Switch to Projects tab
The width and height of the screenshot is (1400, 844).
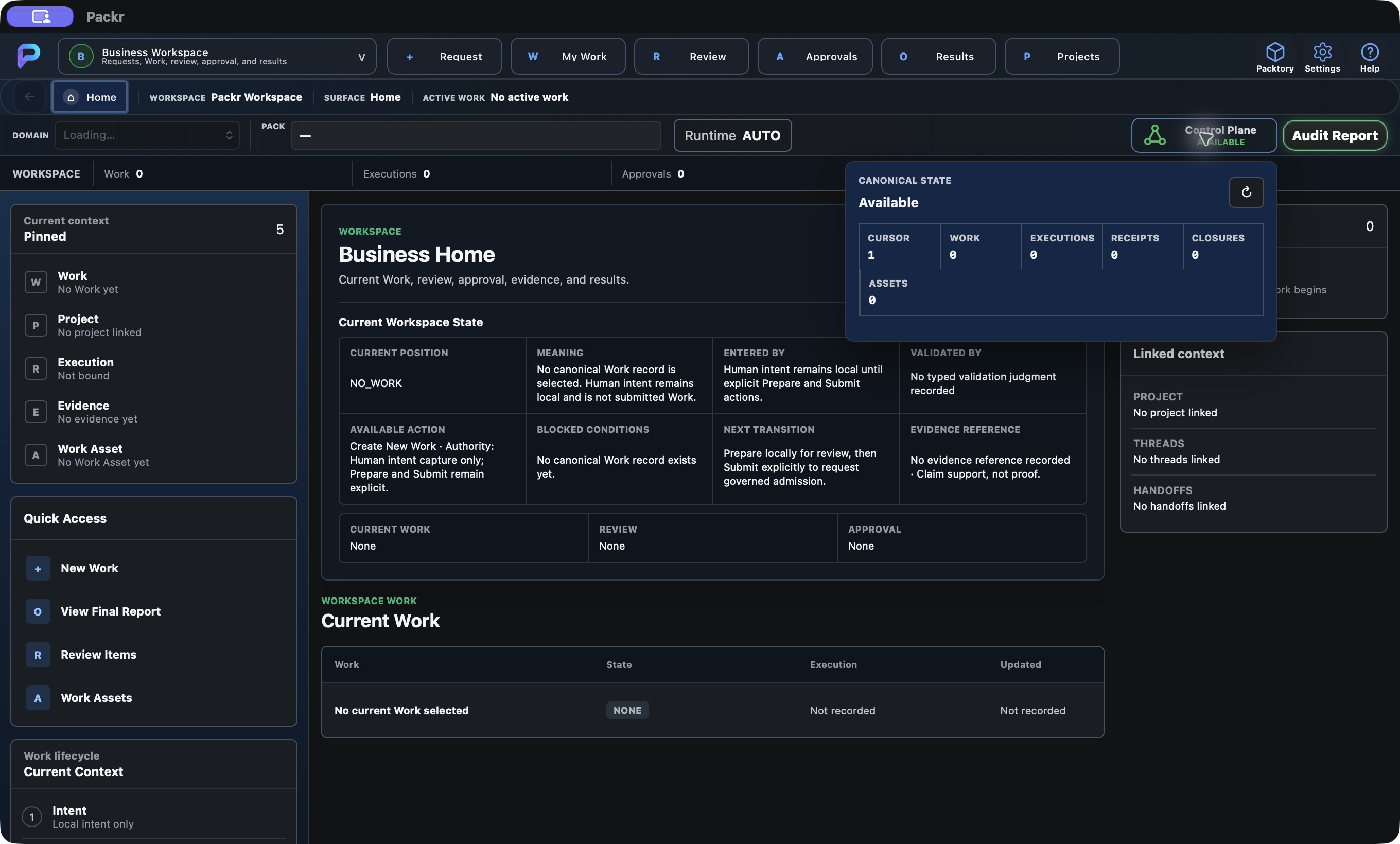(x=1062, y=56)
